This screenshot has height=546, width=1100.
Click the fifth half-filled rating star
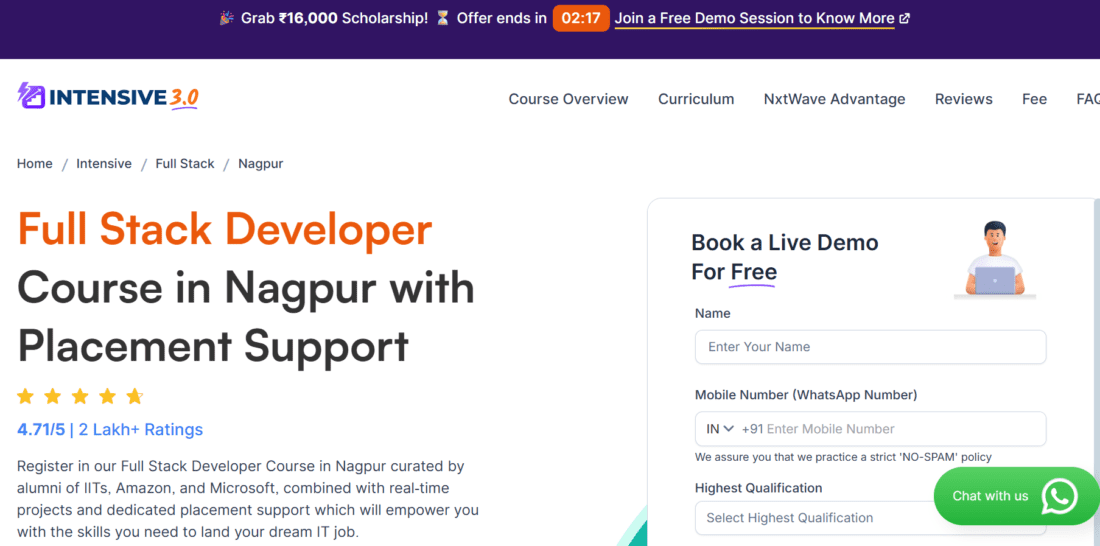pos(135,396)
